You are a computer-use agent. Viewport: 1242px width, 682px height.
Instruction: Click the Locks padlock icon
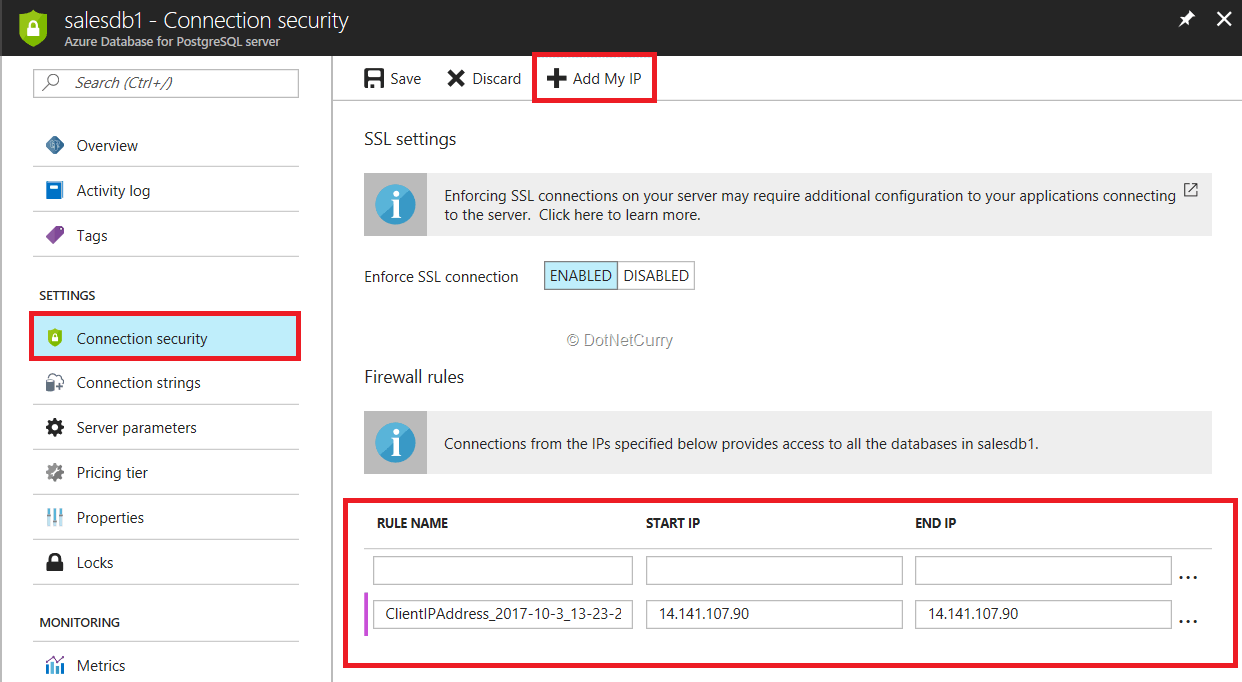click(x=55, y=562)
